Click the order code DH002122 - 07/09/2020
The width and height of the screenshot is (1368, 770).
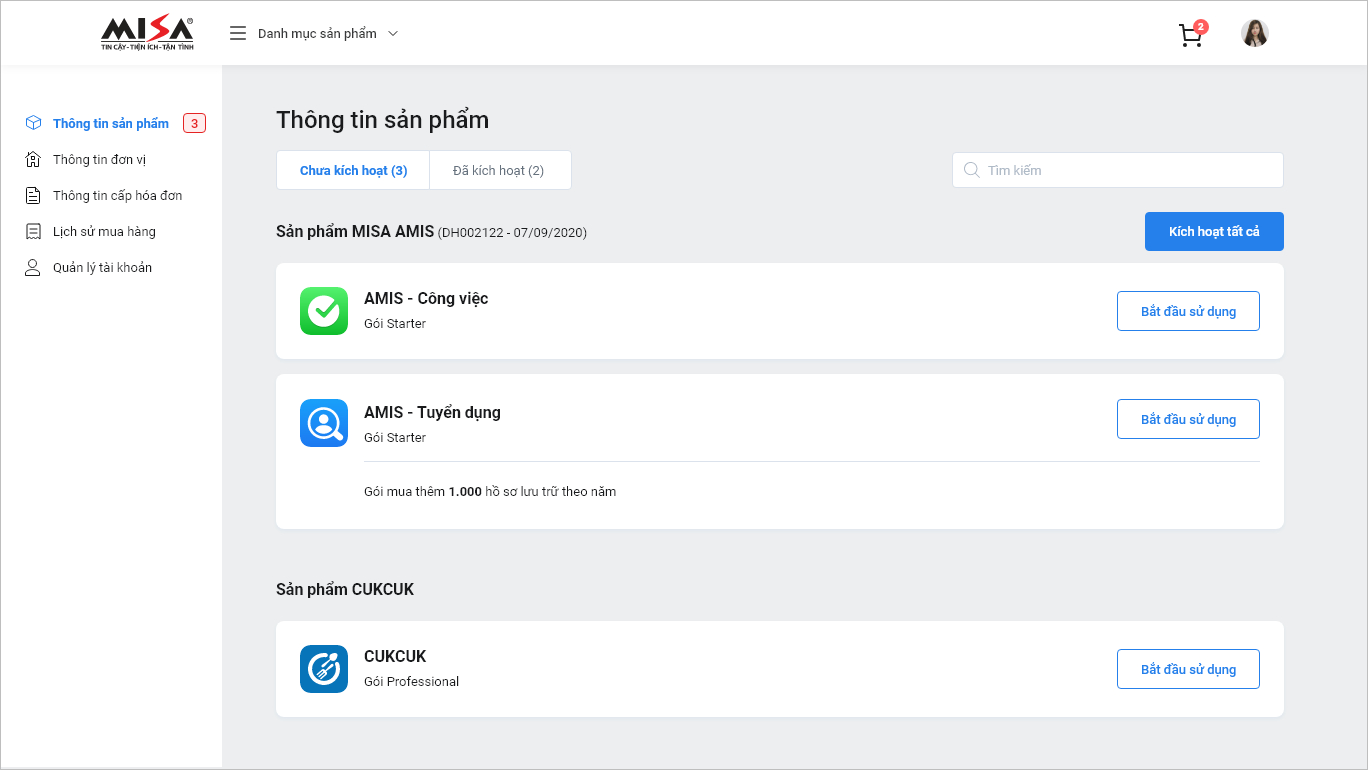pyautogui.click(x=512, y=232)
